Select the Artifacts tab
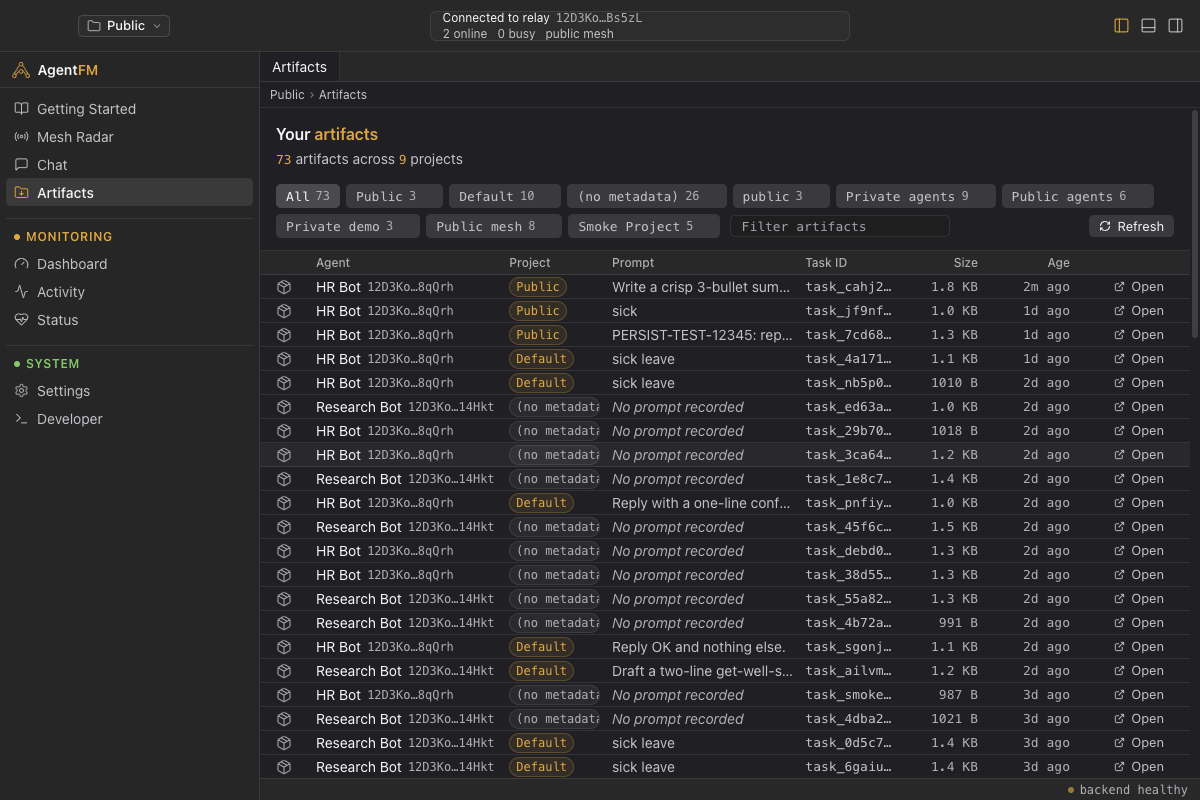The image size is (1200, 800). click(x=299, y=67)
